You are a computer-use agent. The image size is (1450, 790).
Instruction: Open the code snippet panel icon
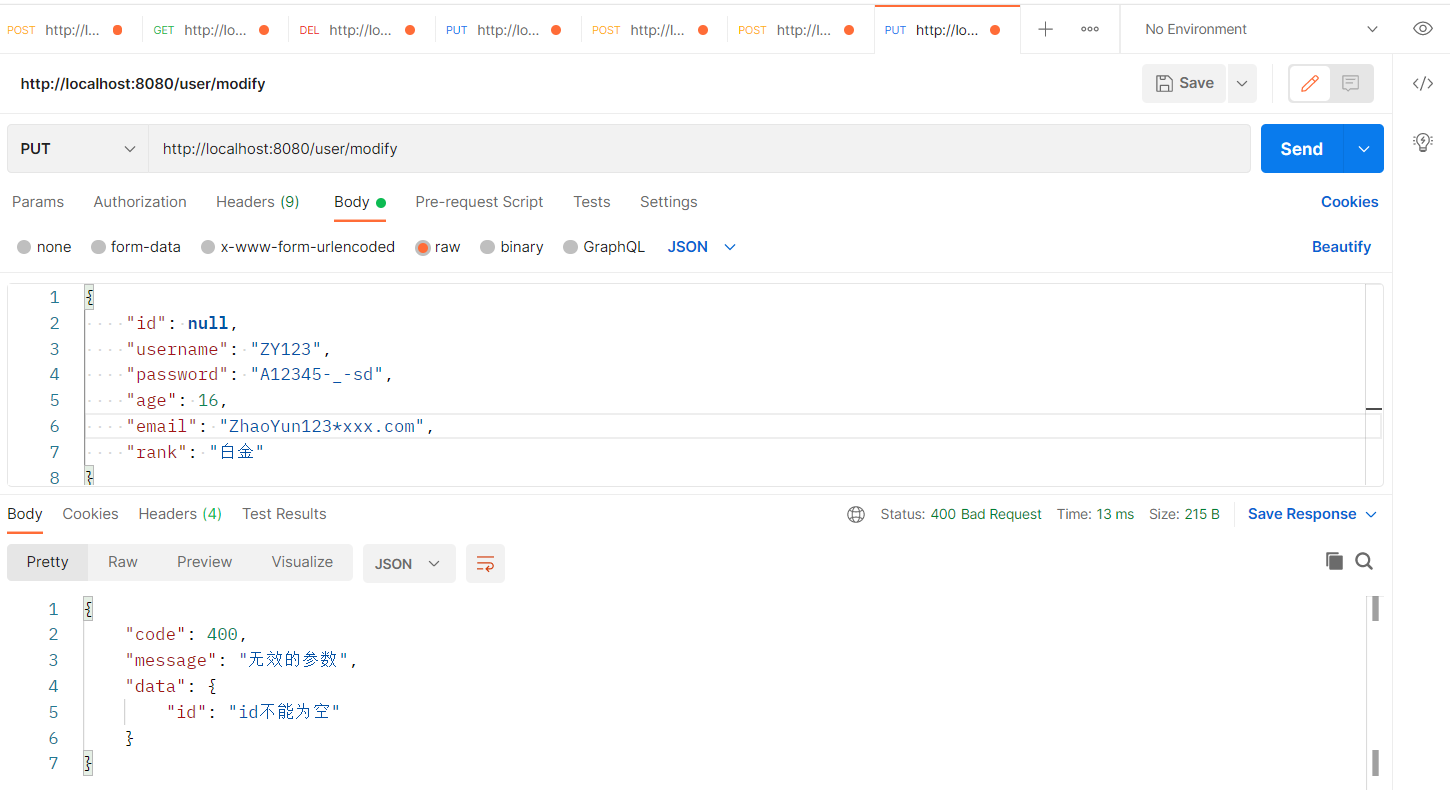1422,83
